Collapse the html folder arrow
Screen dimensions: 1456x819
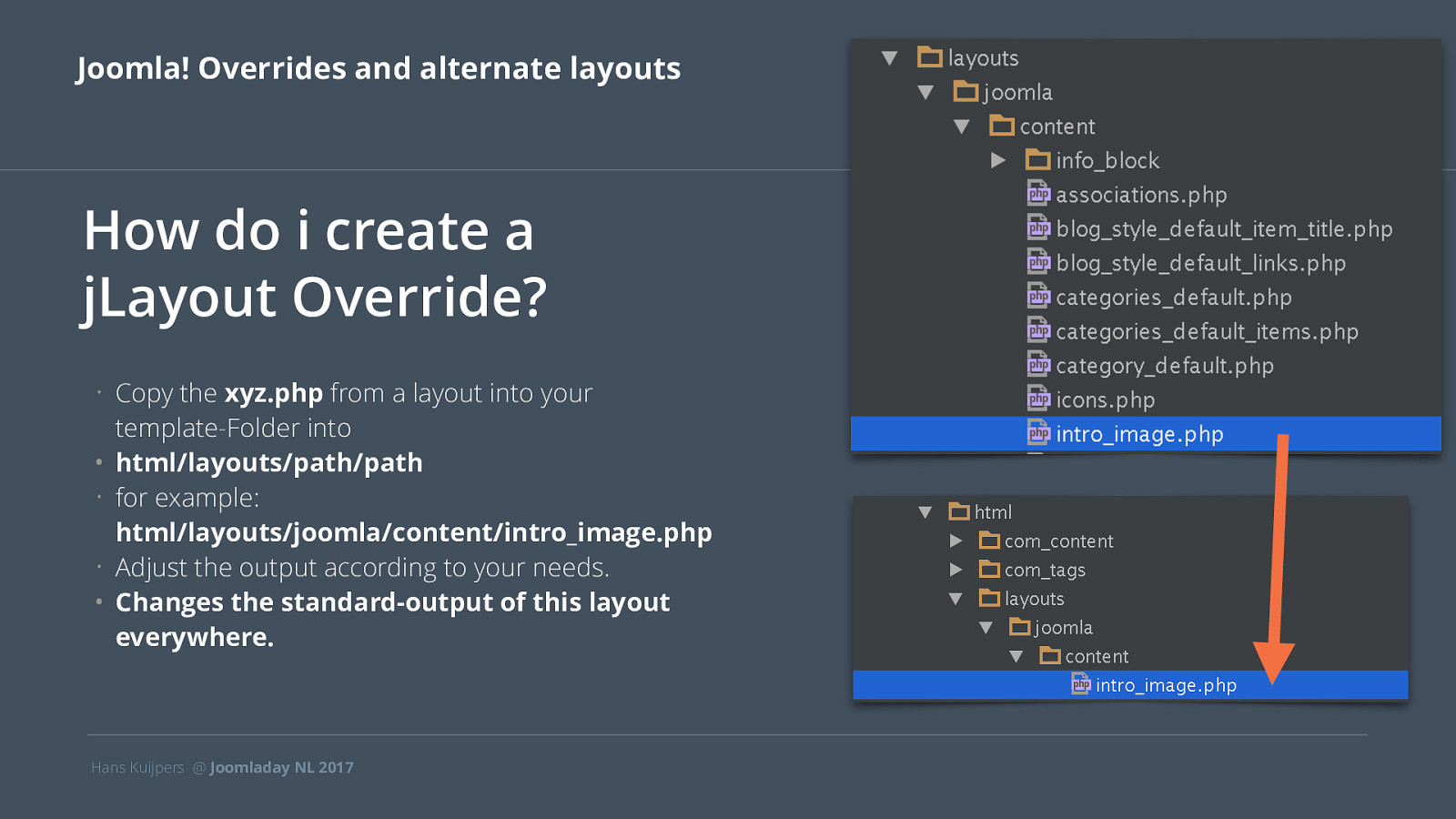point(925,512)
